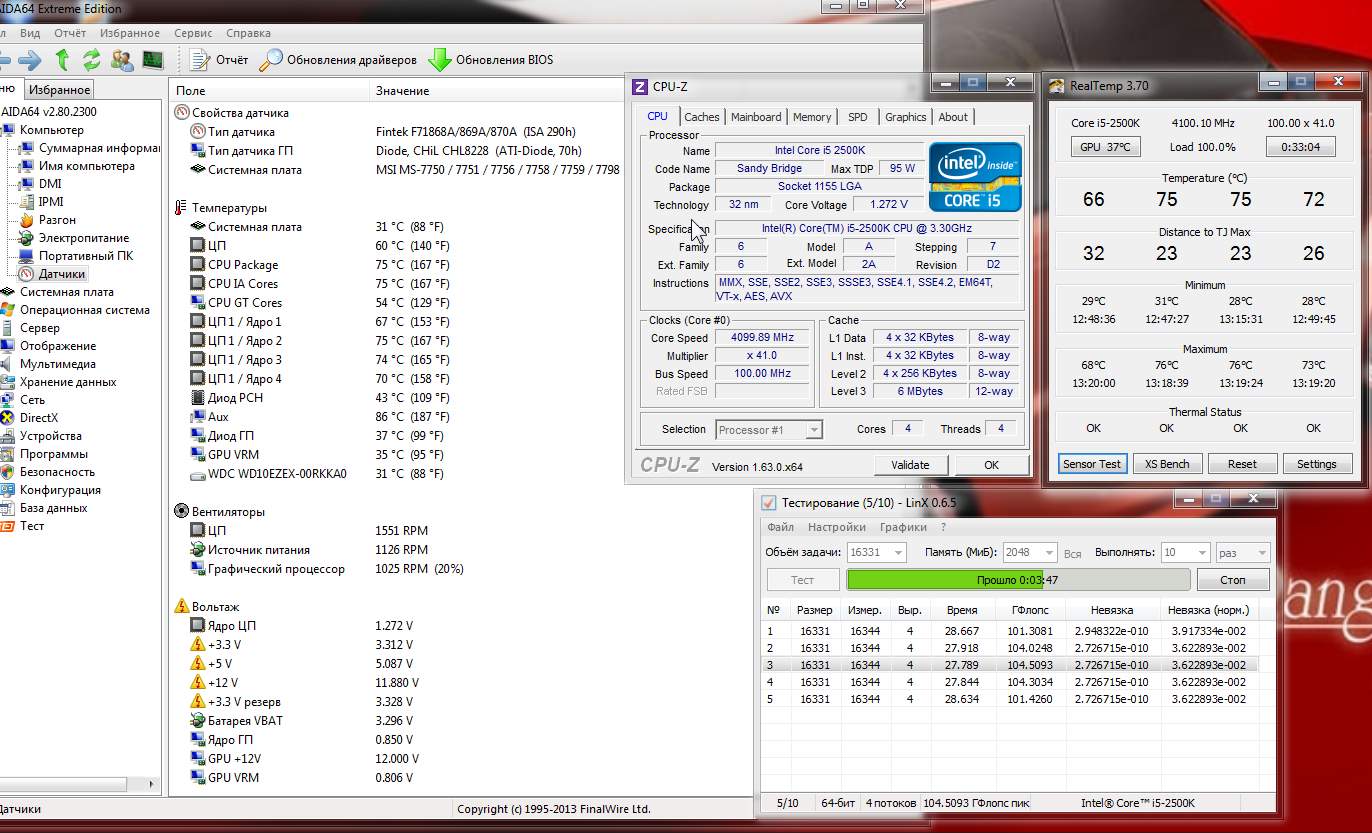Open the Память dropdown showing 2048
The height and width of the screenshot is (833, 1372).
1029,552
